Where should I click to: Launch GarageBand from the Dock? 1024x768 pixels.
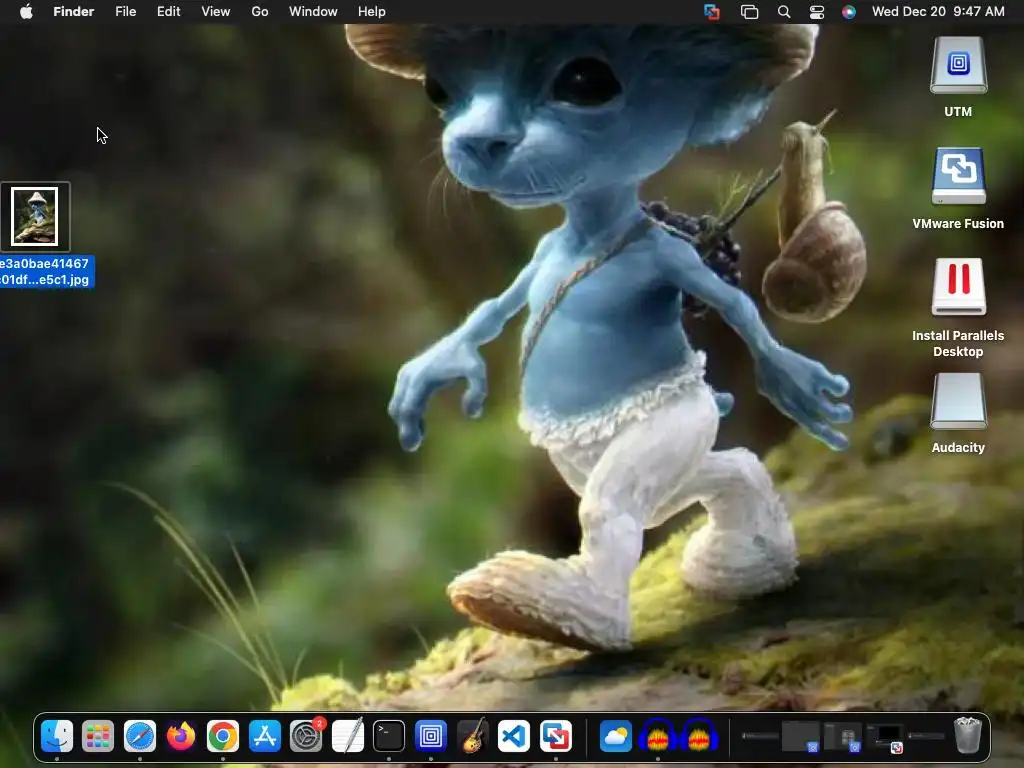[x=472, y=736]
